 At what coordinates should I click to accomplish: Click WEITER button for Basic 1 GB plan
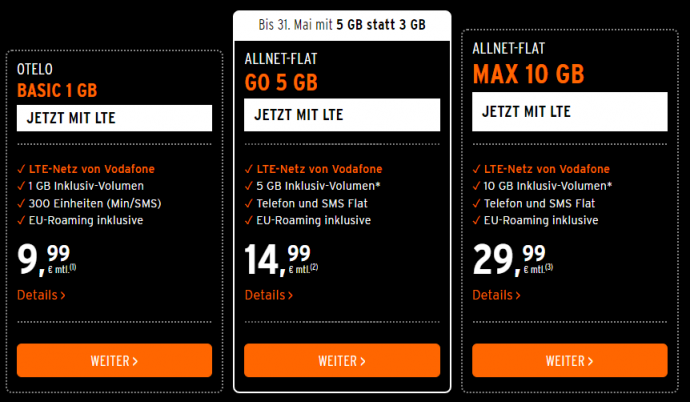pos(114,360)
